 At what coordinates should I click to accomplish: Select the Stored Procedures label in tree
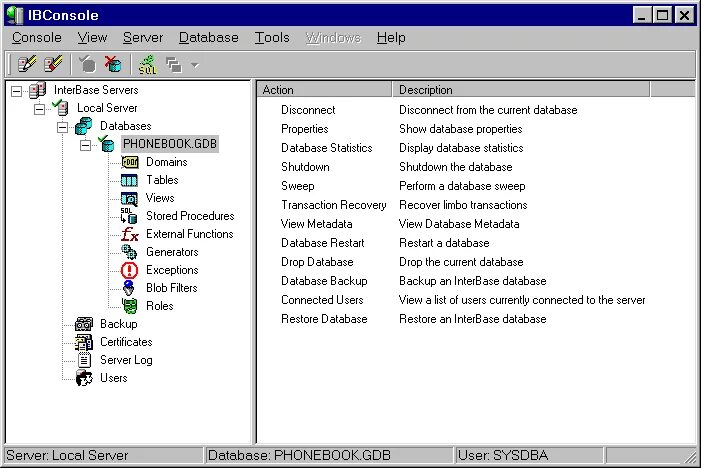click(190, 216)
